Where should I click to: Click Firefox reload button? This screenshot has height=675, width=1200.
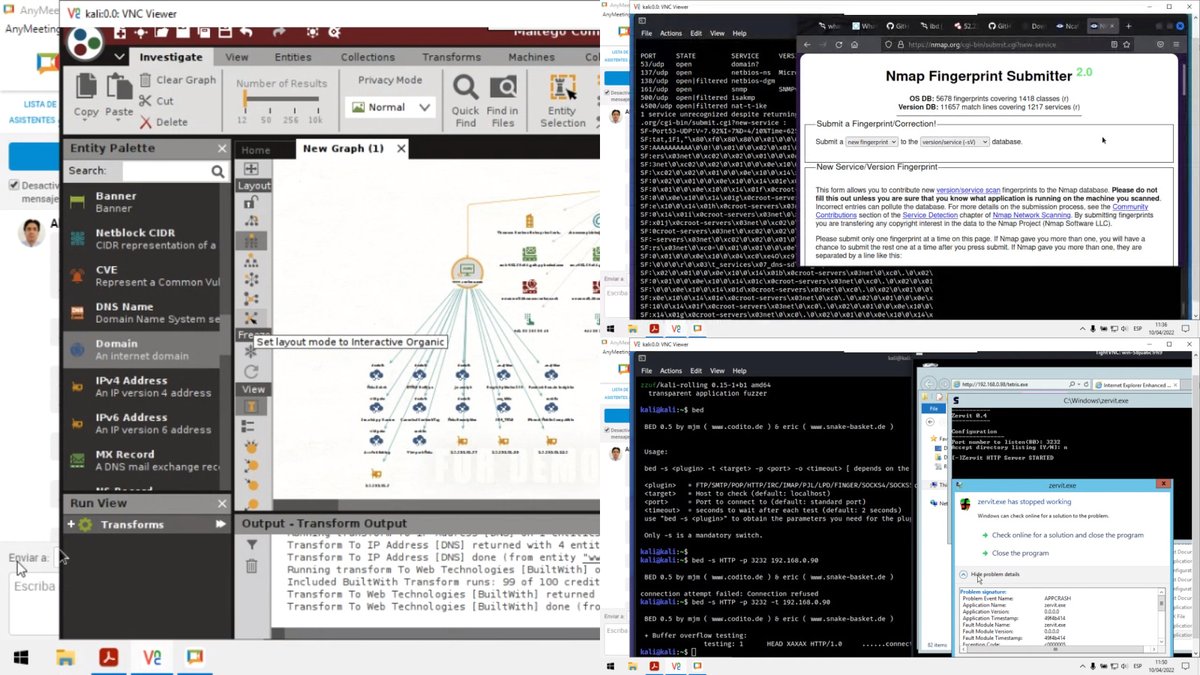(838, 45)
